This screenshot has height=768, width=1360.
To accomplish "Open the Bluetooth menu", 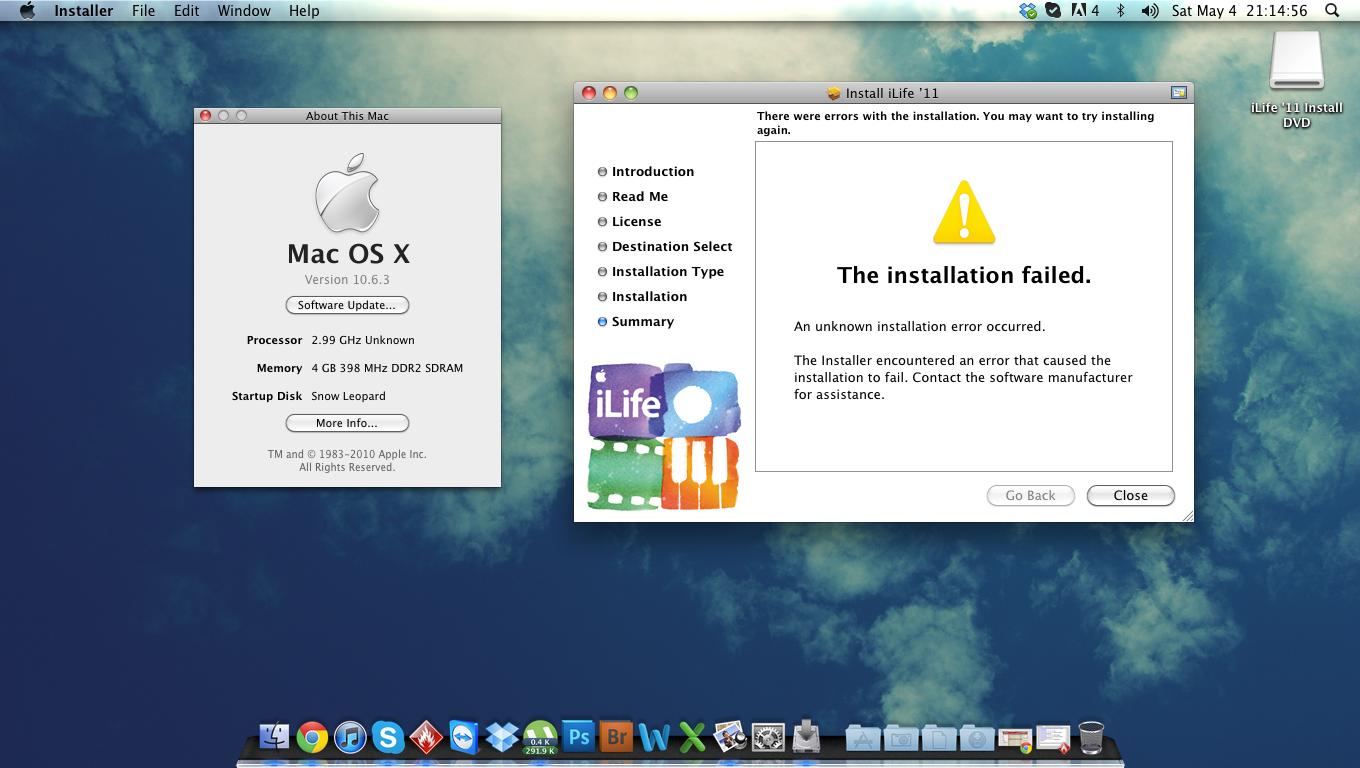I will point(1120,11).
